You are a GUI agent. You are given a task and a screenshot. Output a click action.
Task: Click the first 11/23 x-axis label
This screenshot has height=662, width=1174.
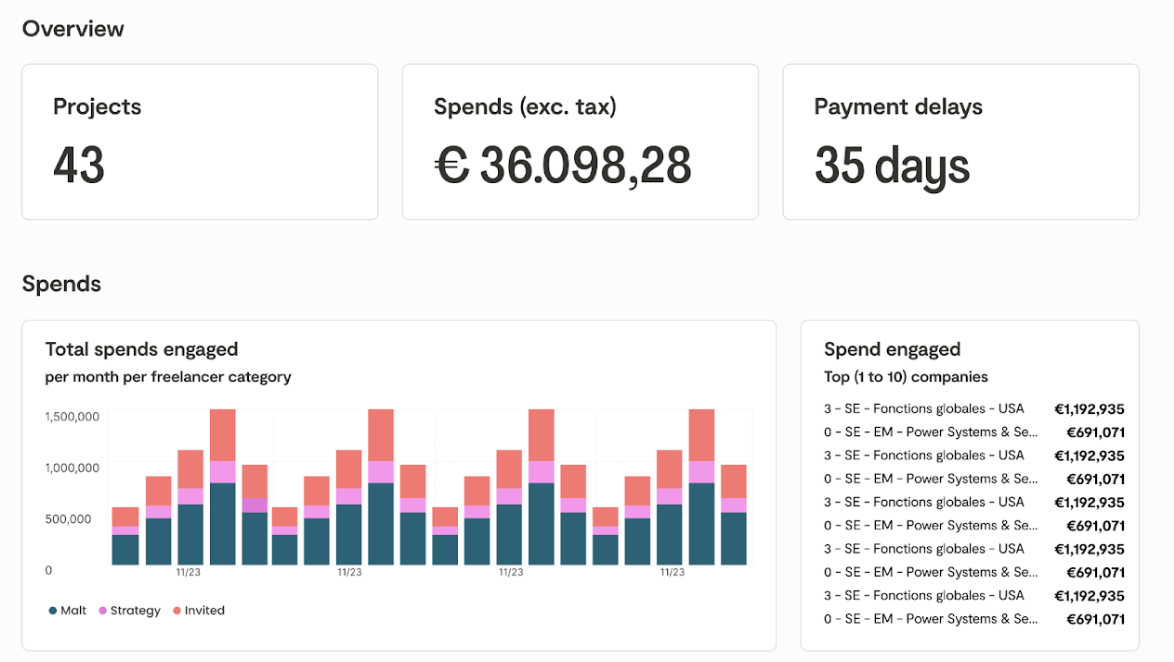tap(187, 573)
